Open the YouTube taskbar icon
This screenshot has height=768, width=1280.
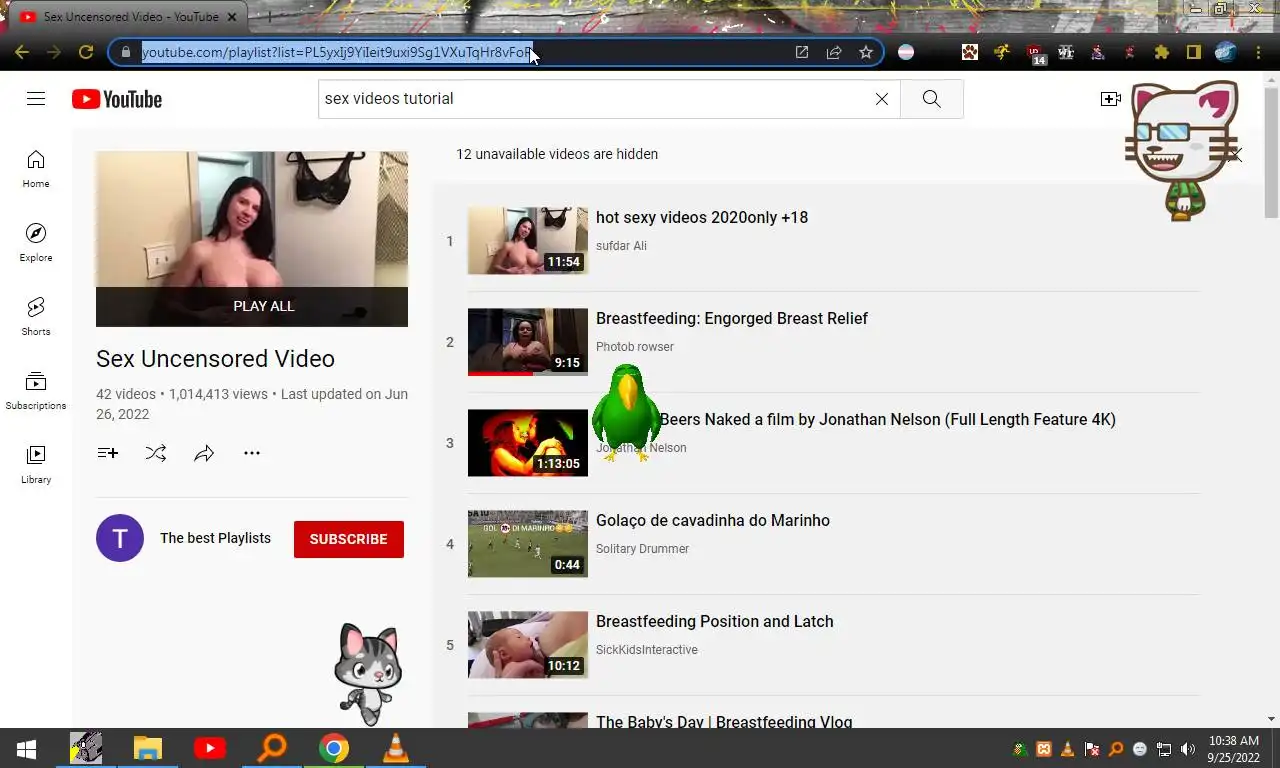point(210,748)
